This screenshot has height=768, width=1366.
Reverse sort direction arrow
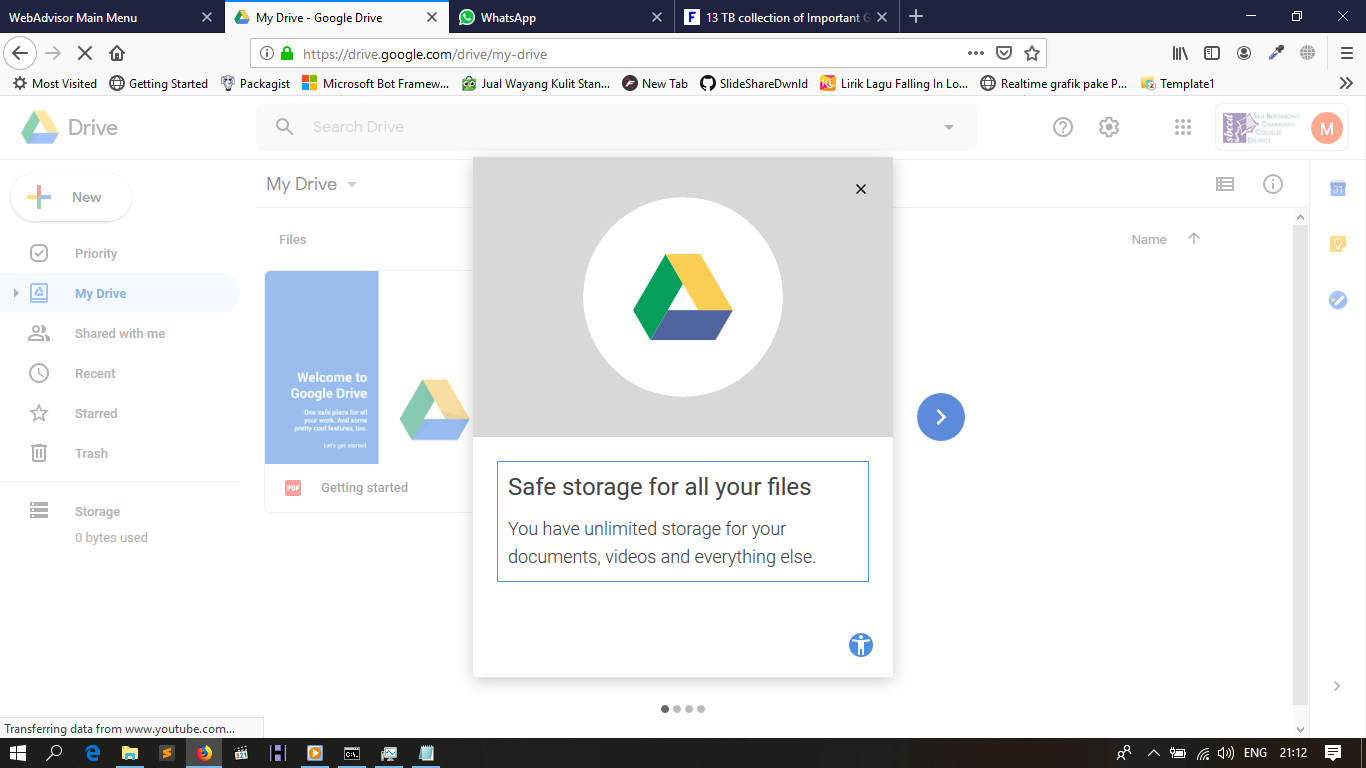[x=1193, y=239]
